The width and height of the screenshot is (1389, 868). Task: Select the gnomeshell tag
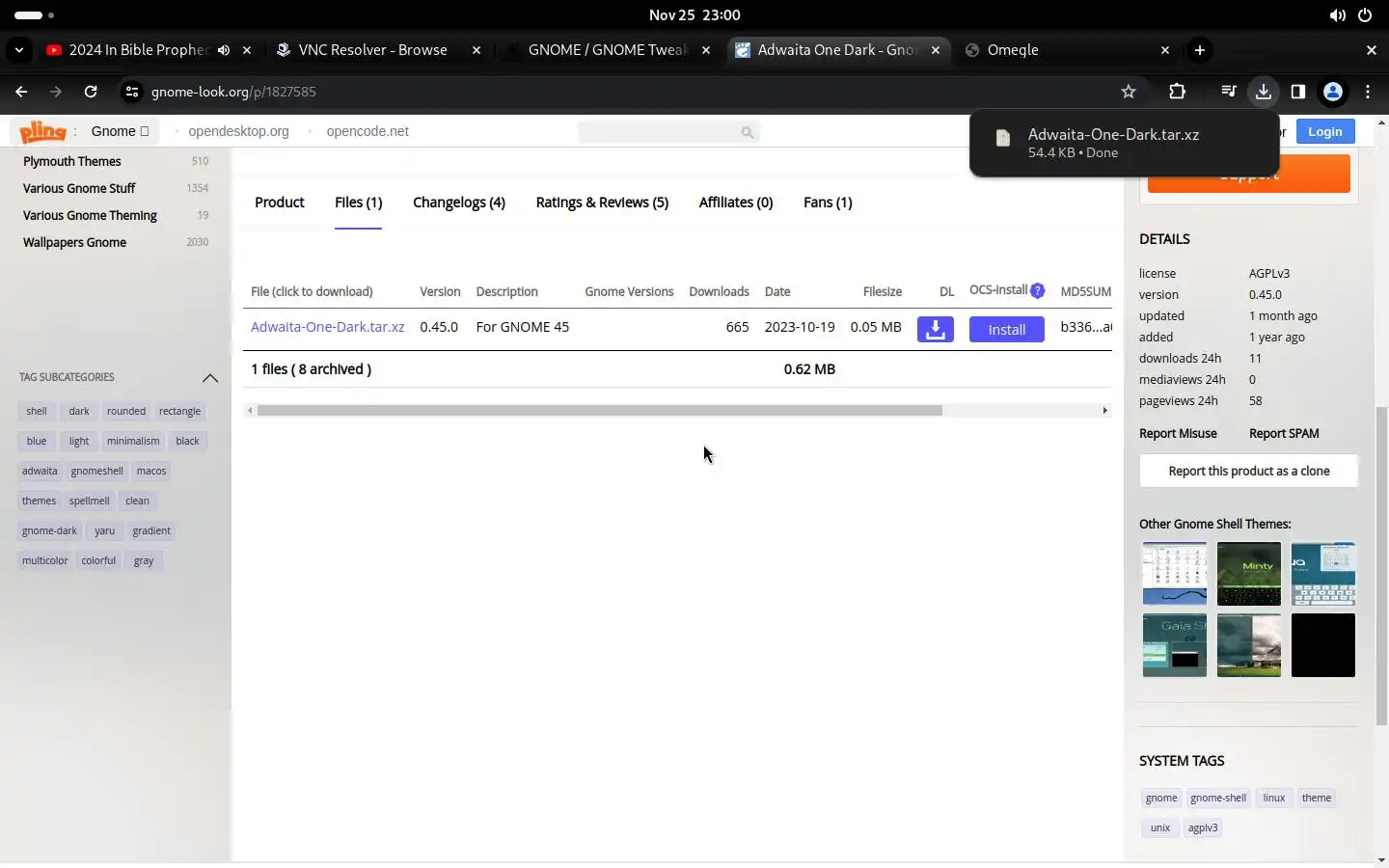96,471
